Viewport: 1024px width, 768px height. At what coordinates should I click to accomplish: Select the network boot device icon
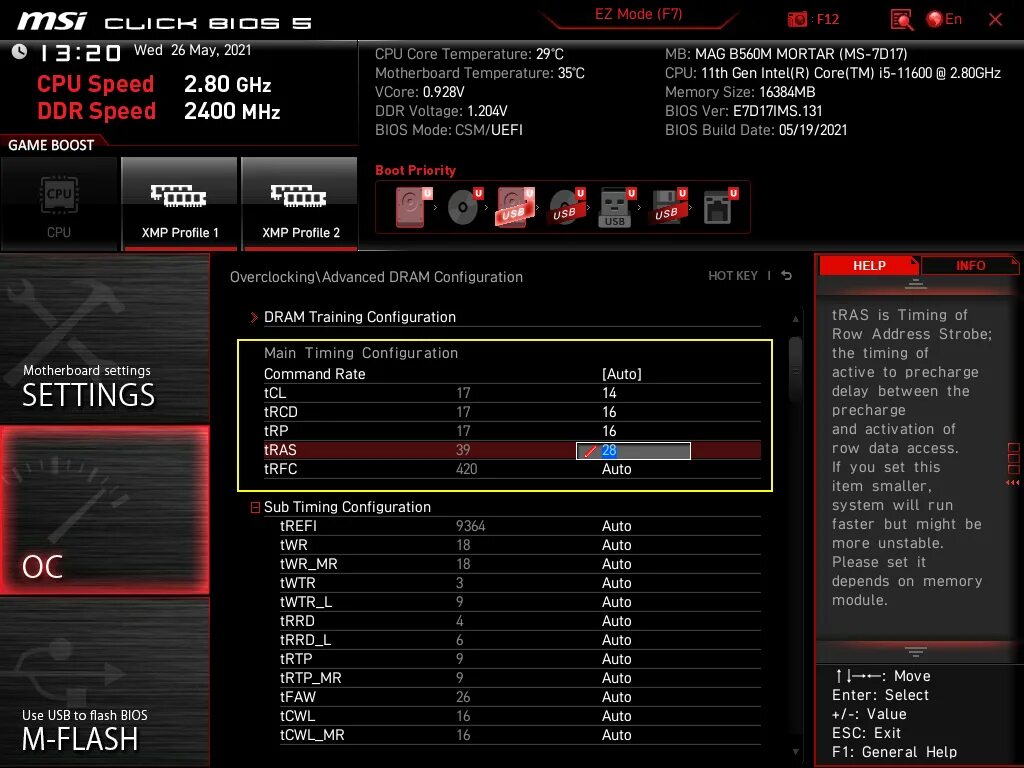pos(720,207)
